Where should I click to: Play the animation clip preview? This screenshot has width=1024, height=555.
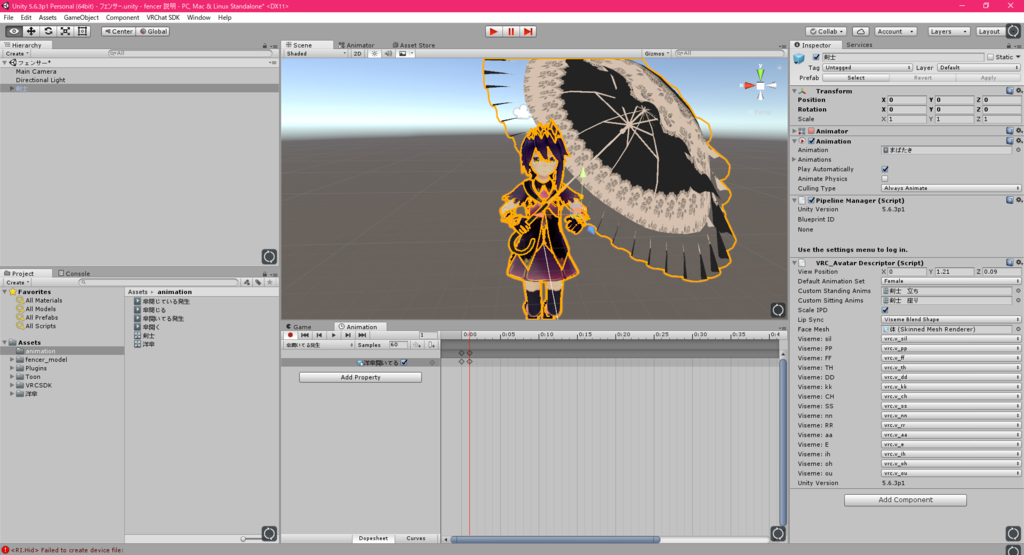pos(334,335)
